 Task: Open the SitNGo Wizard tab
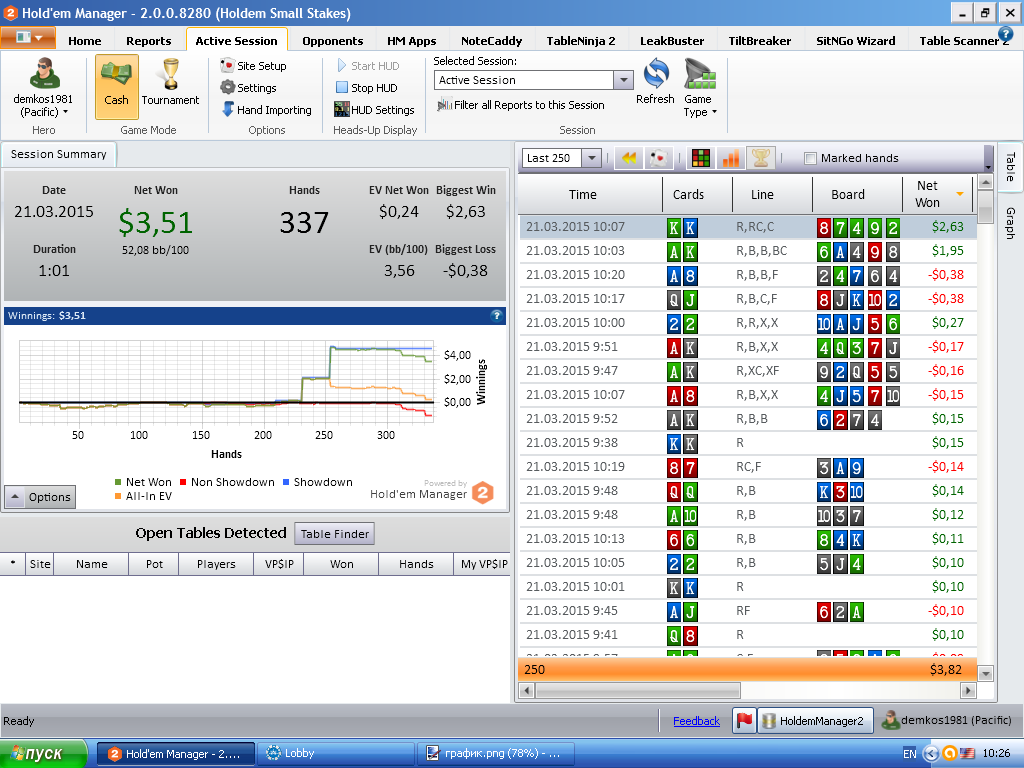(x=855, y=40)
